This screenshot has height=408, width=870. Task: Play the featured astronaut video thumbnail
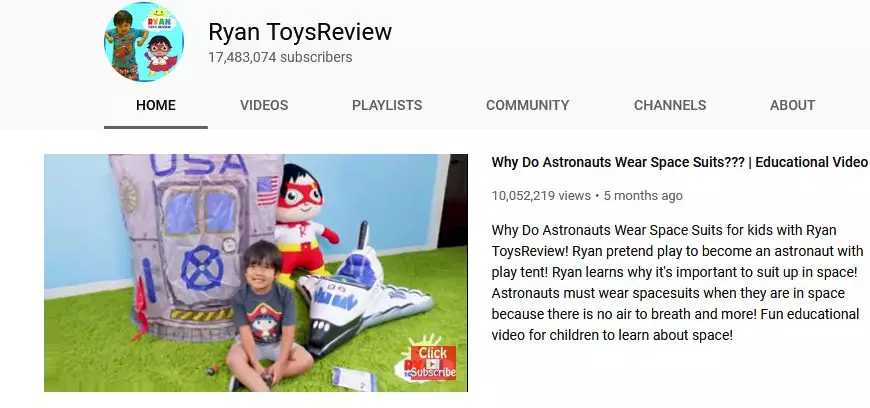tap(256, 273)
